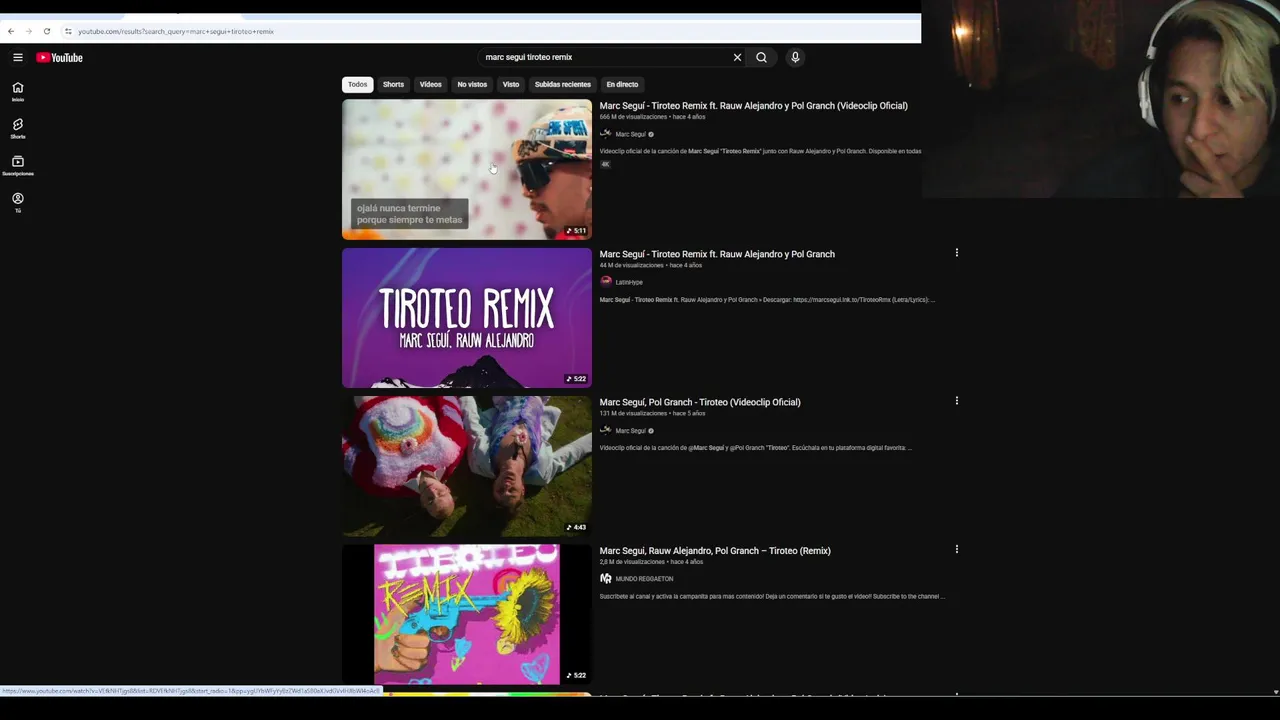Start voice search with microphone icon
This screenshot has width=1280, height=720.
[x=795, y=57]
